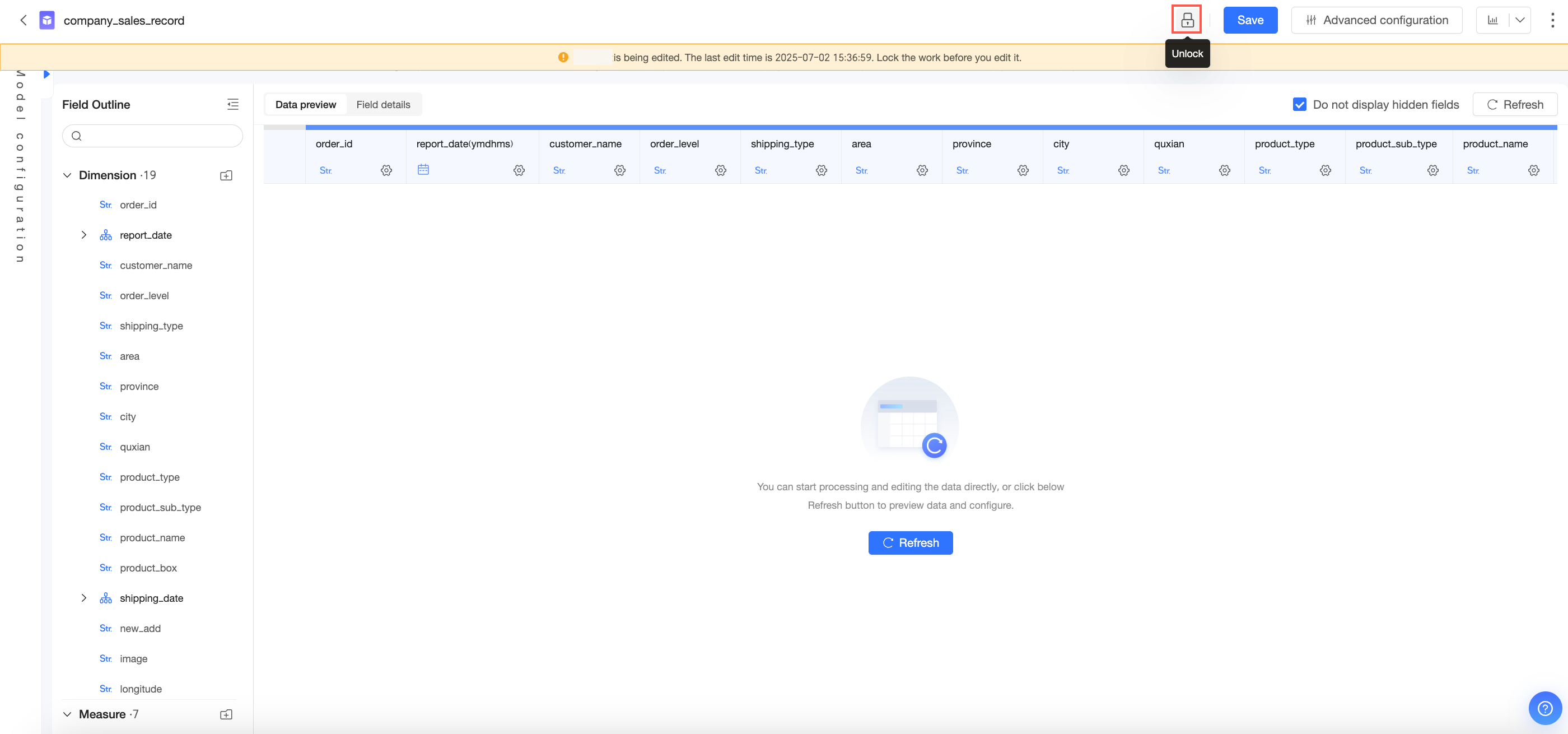Collapse the Dimension group
This screenshot has width=1568, height=734.
pyautogui.click(x=67, y=175)
